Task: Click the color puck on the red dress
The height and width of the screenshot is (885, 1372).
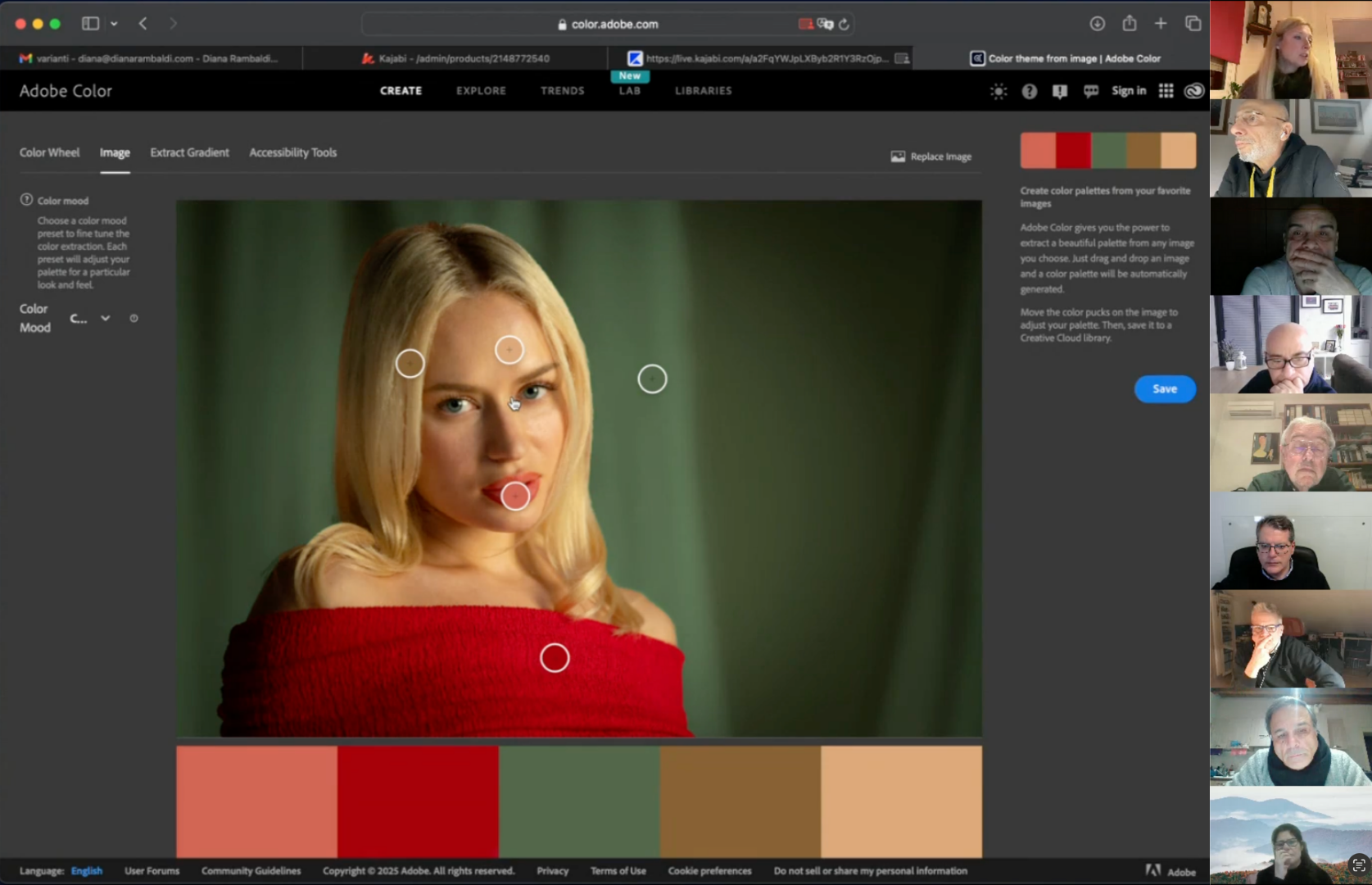Action: pyautogui.click(x=555, y=657)
